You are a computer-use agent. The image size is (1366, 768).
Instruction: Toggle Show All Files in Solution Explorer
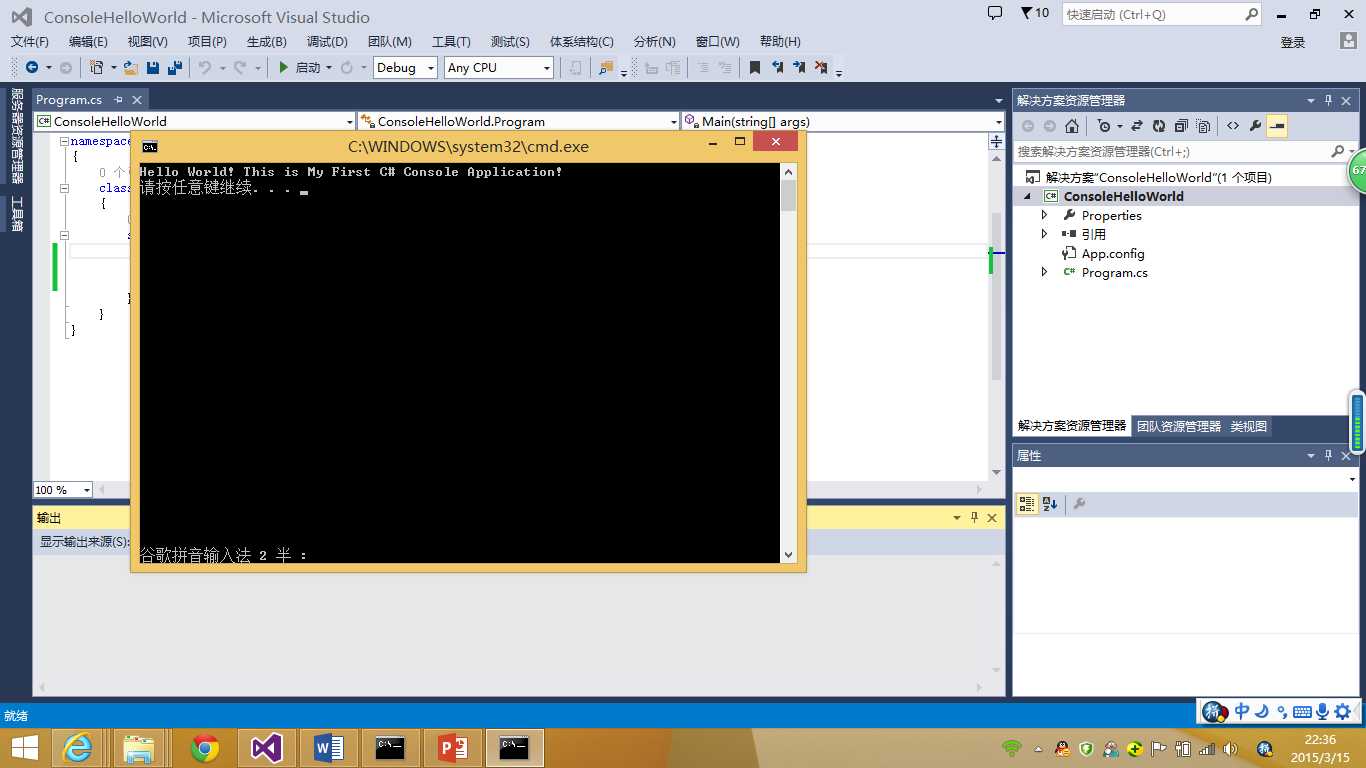1203,126
